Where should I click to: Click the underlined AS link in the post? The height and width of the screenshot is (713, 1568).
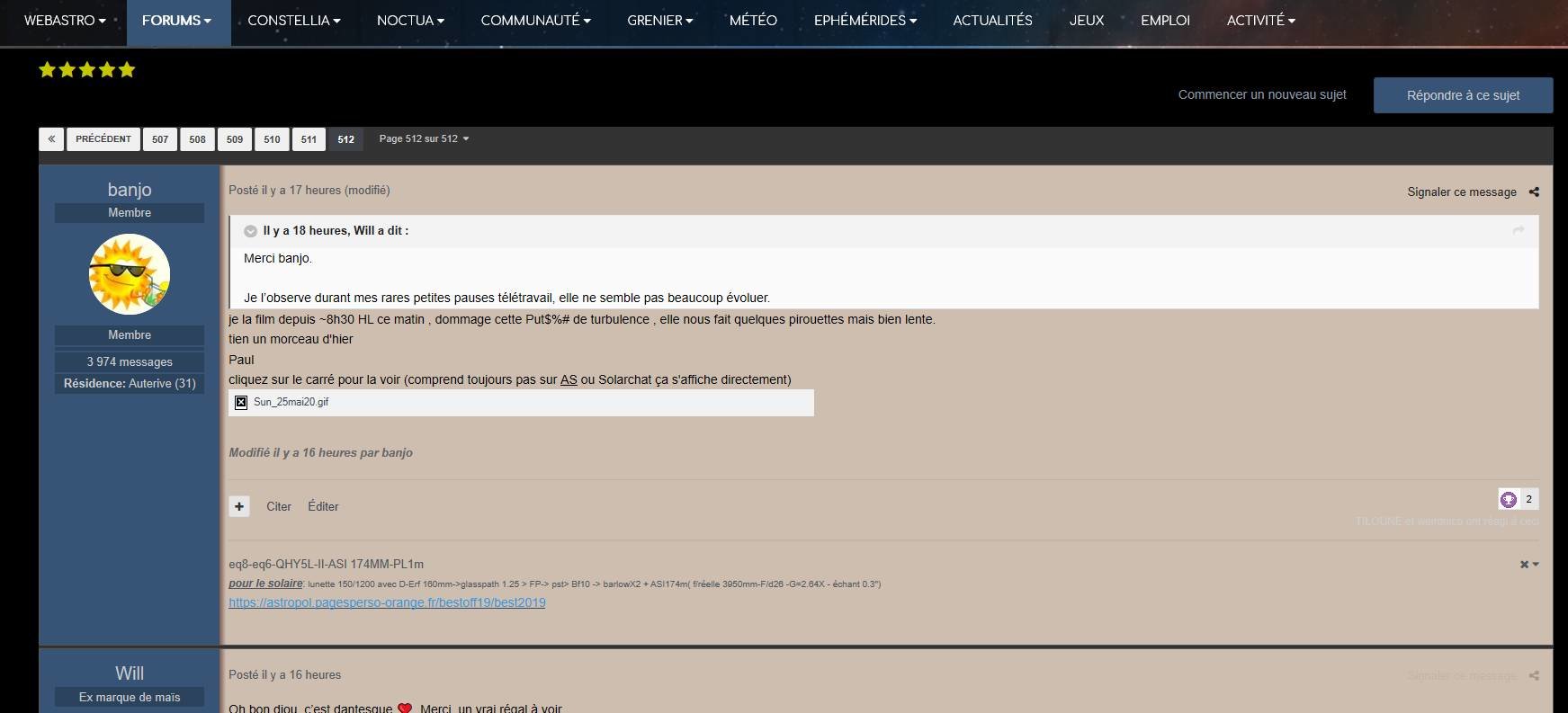(x=569, y=379)
